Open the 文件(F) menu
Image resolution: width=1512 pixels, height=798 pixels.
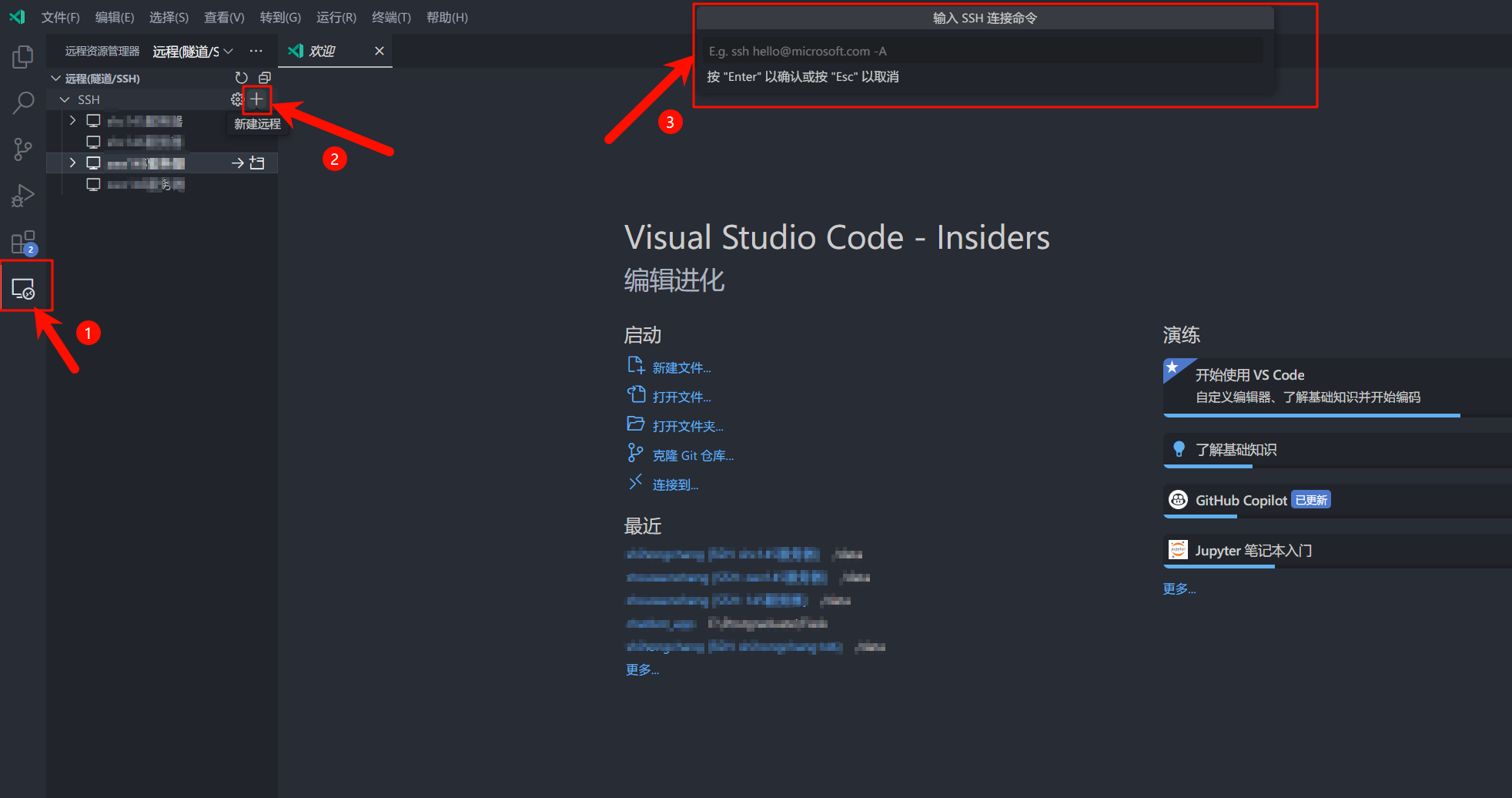61,17
